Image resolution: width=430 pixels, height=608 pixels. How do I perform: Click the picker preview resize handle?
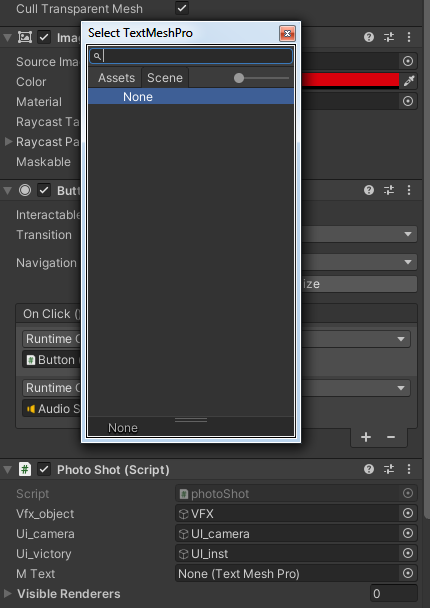191,420
